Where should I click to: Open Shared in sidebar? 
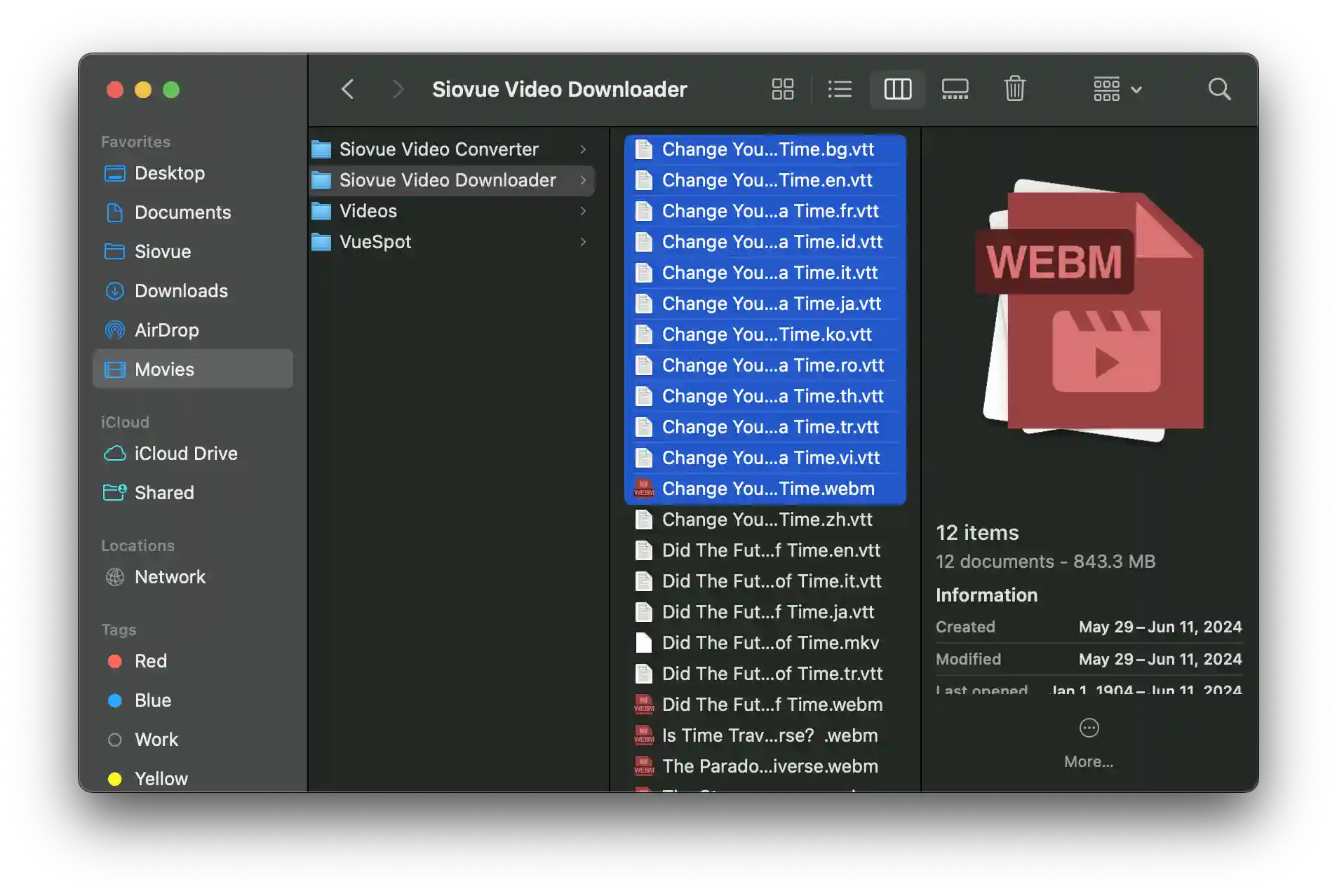coord(193,493)
